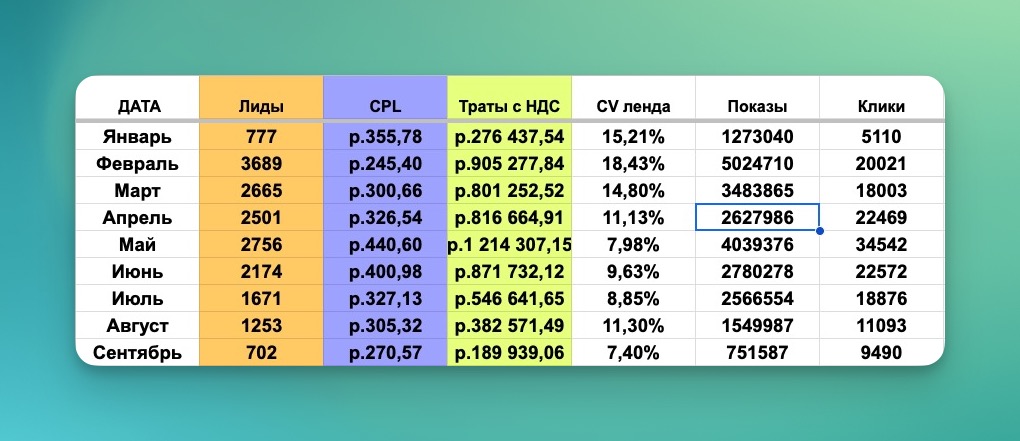Click the purple CPL header cell
This screenshot has width=1020, height=441.
tap(385, 105)
